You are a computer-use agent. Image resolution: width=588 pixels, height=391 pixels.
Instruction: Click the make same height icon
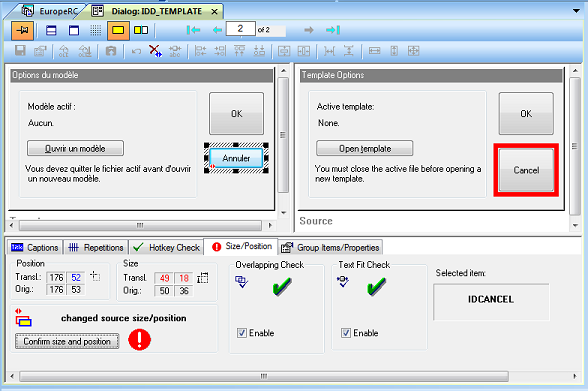(394, 51)
